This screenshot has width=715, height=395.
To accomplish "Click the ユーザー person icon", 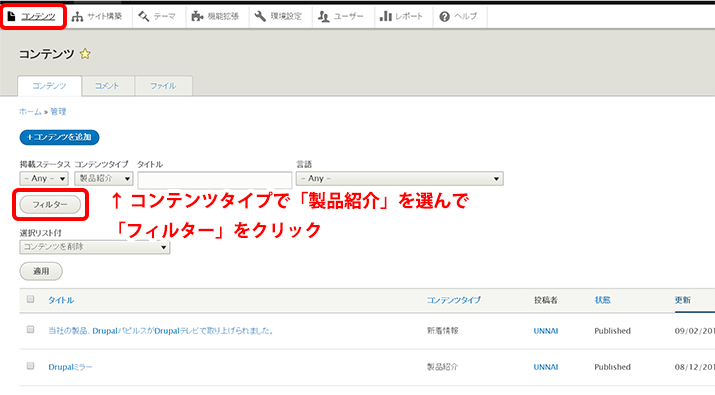I will 323,16.
